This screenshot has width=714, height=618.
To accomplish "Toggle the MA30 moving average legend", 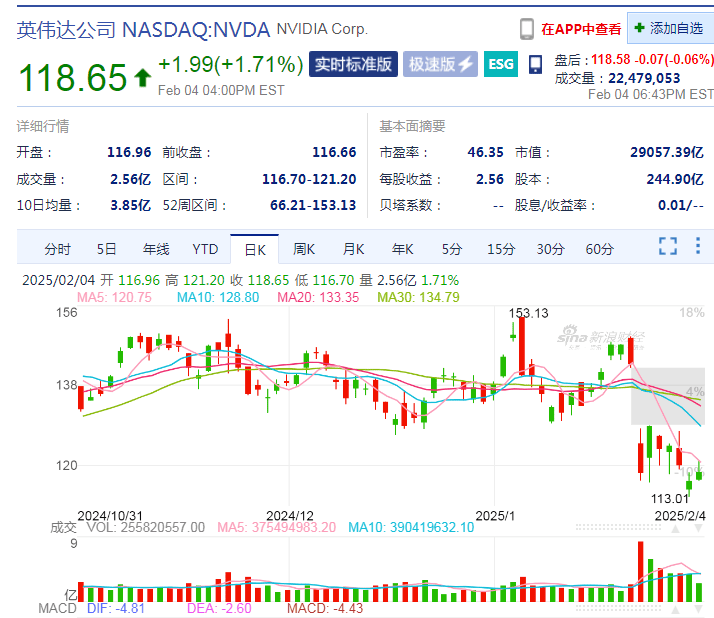I will tap(418, 297).
